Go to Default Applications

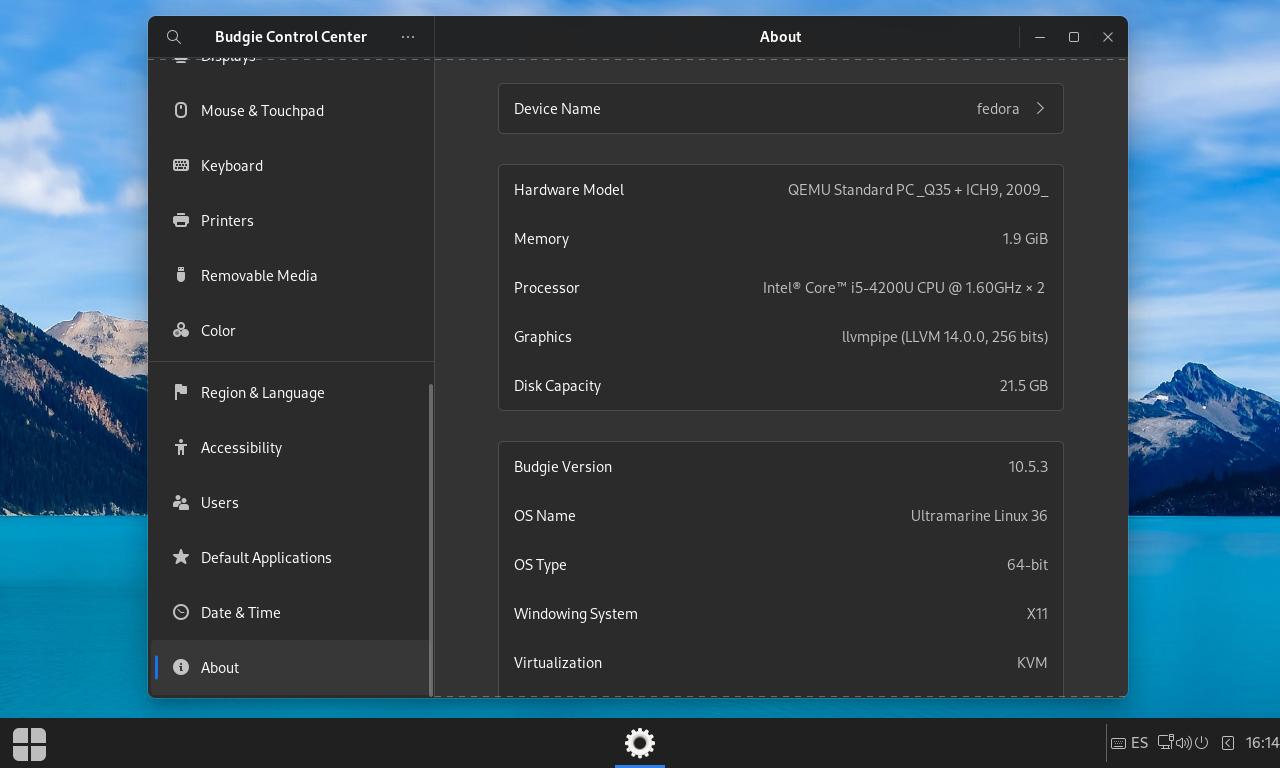[x=291, y=557]
